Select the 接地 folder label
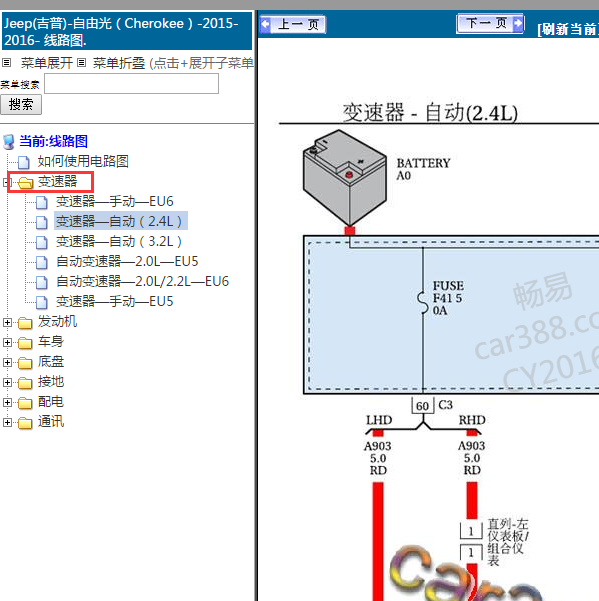 tap(51, 381)
